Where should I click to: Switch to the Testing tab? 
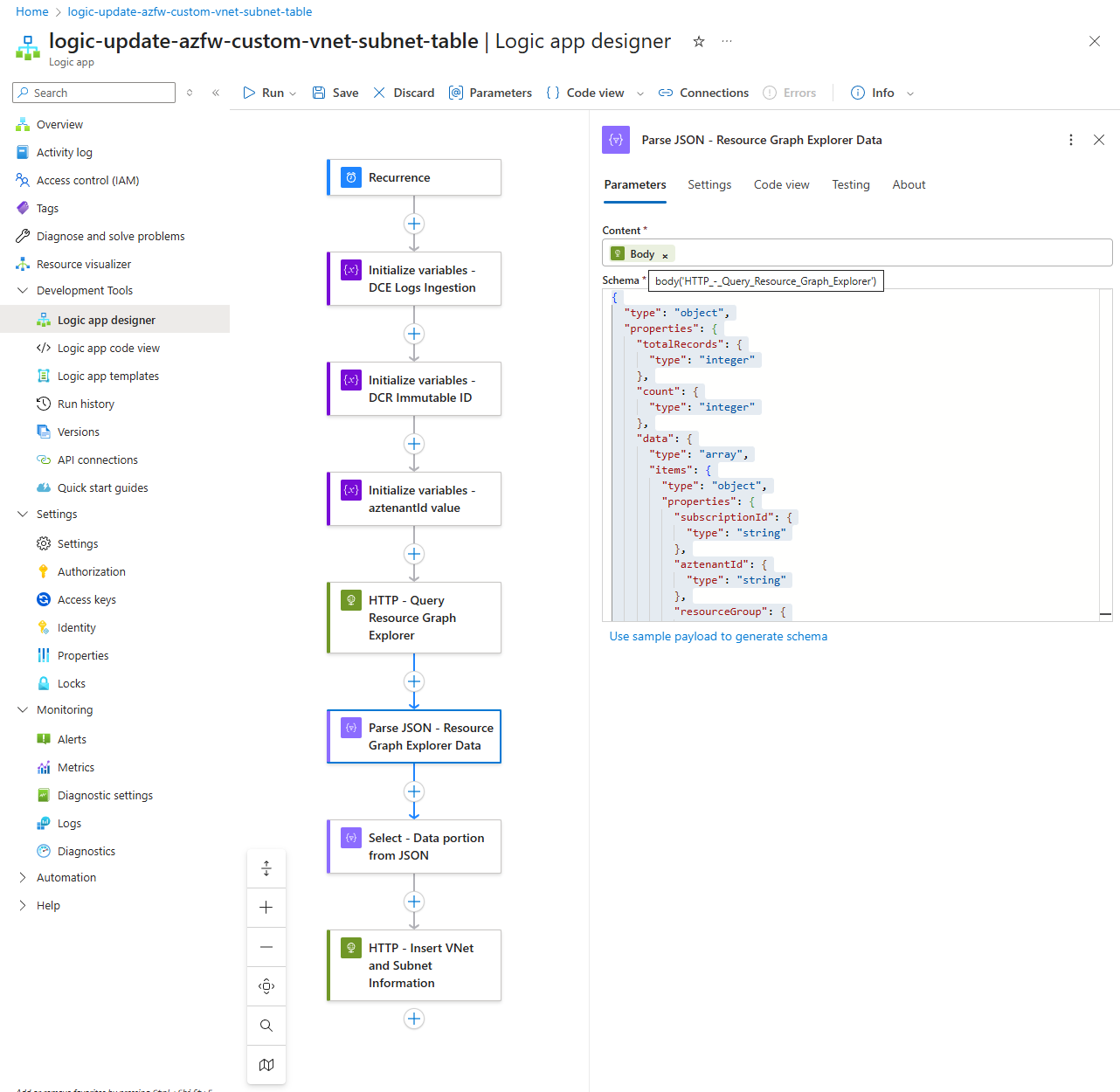(x=850, y=185)
